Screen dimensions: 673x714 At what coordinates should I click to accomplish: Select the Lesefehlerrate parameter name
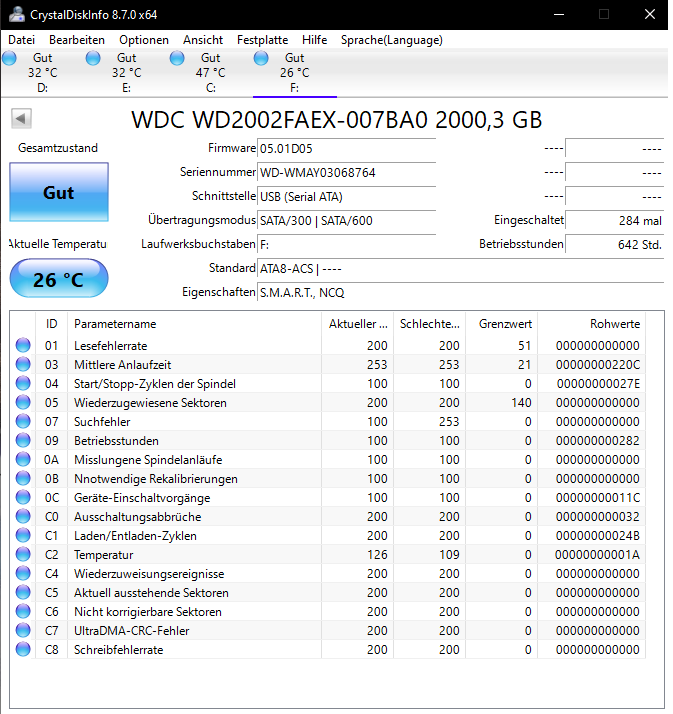[x=111, y=346]
